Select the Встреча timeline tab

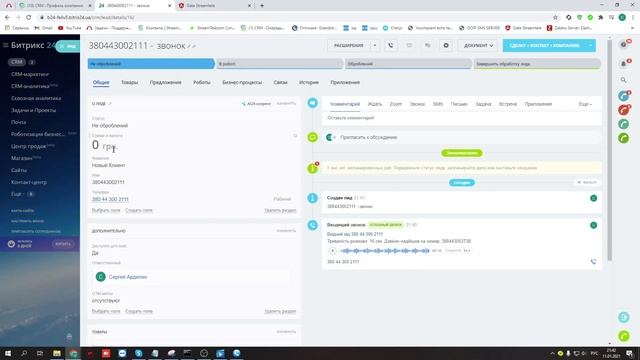(508, 104)
